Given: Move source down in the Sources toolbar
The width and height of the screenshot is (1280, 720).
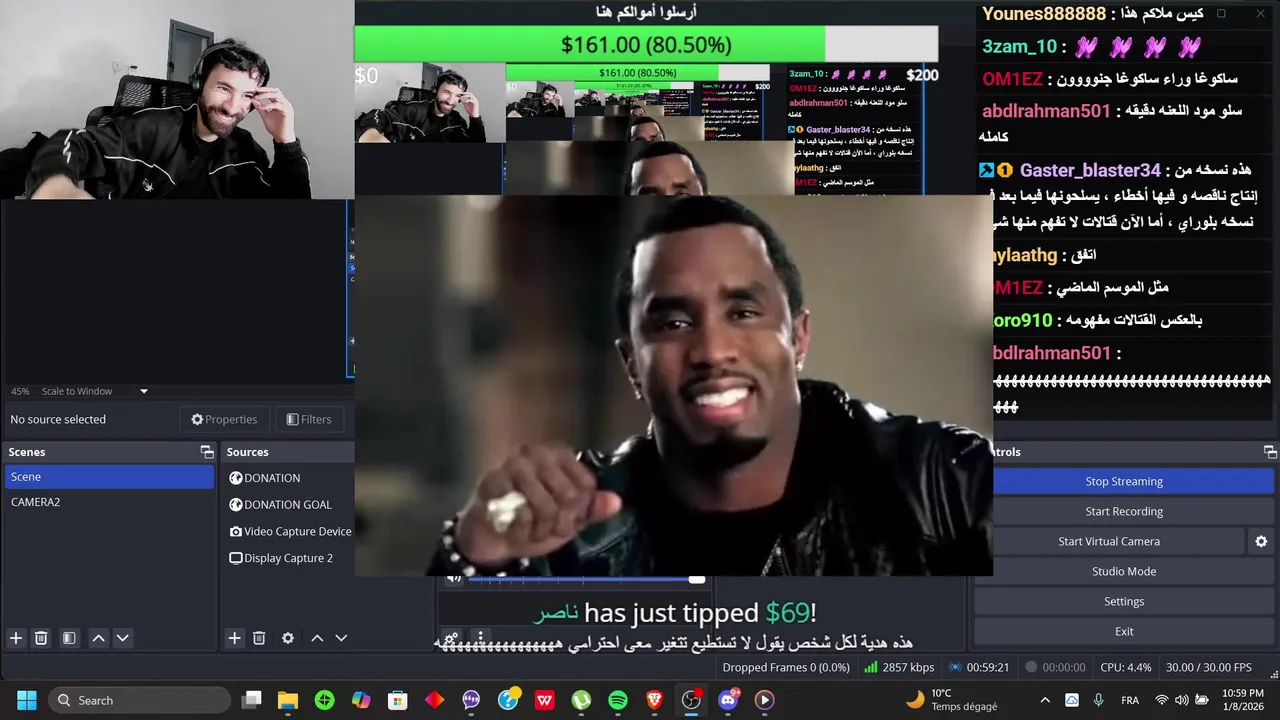Looking at the screenshot, I should (x=341, y=638).
